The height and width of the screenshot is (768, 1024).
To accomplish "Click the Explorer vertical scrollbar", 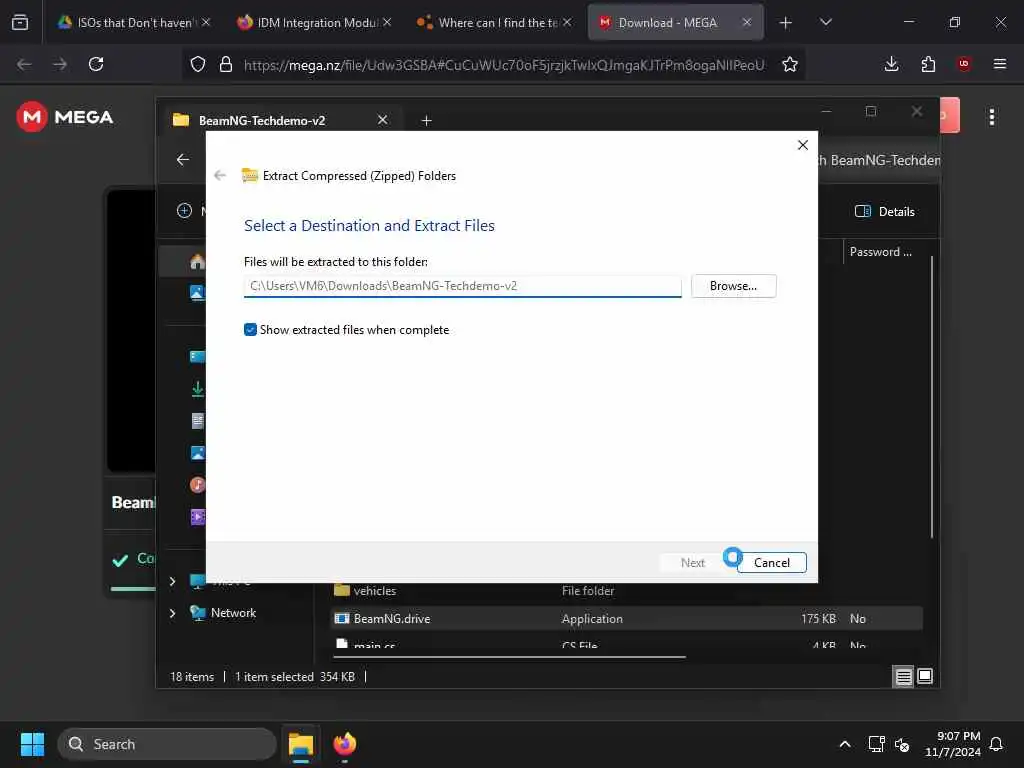I will (931, 396).
